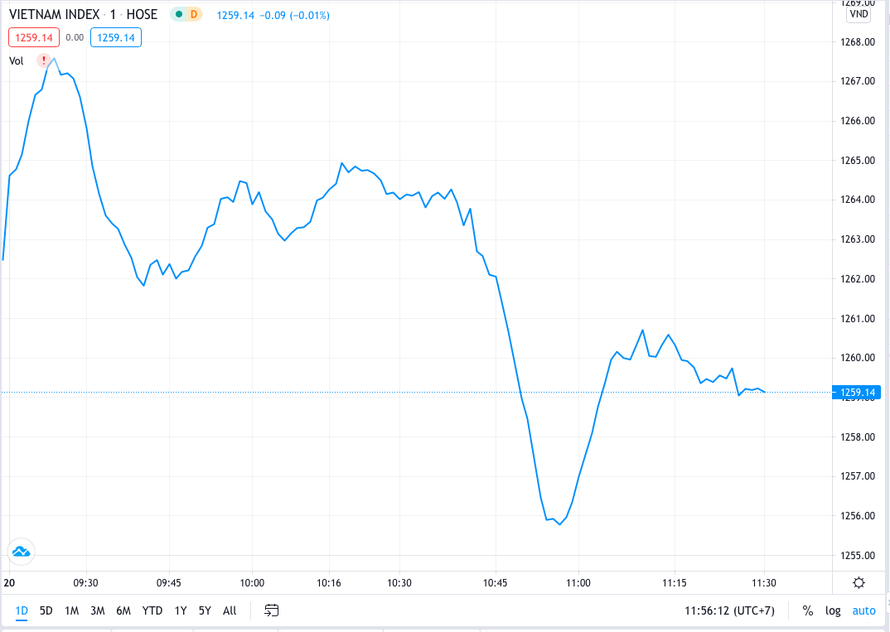Screen dimensions: 890x632
Task: Open VND currency selector
Action: coord(858,14)
